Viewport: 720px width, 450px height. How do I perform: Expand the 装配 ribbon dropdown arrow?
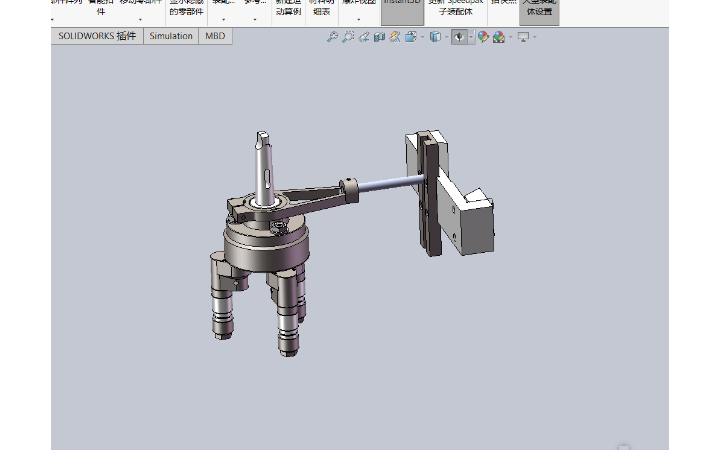tap(224, 20)
